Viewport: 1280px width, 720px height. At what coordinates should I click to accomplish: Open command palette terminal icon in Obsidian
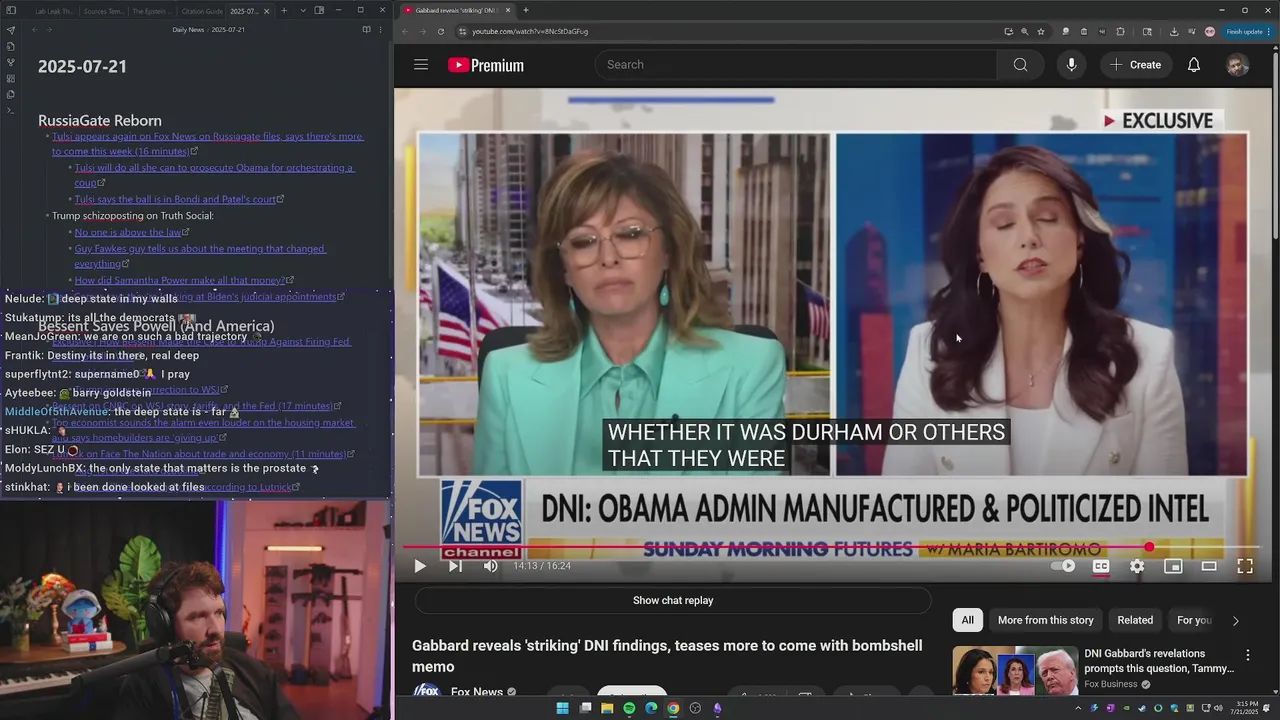click(x=11, y=110)
